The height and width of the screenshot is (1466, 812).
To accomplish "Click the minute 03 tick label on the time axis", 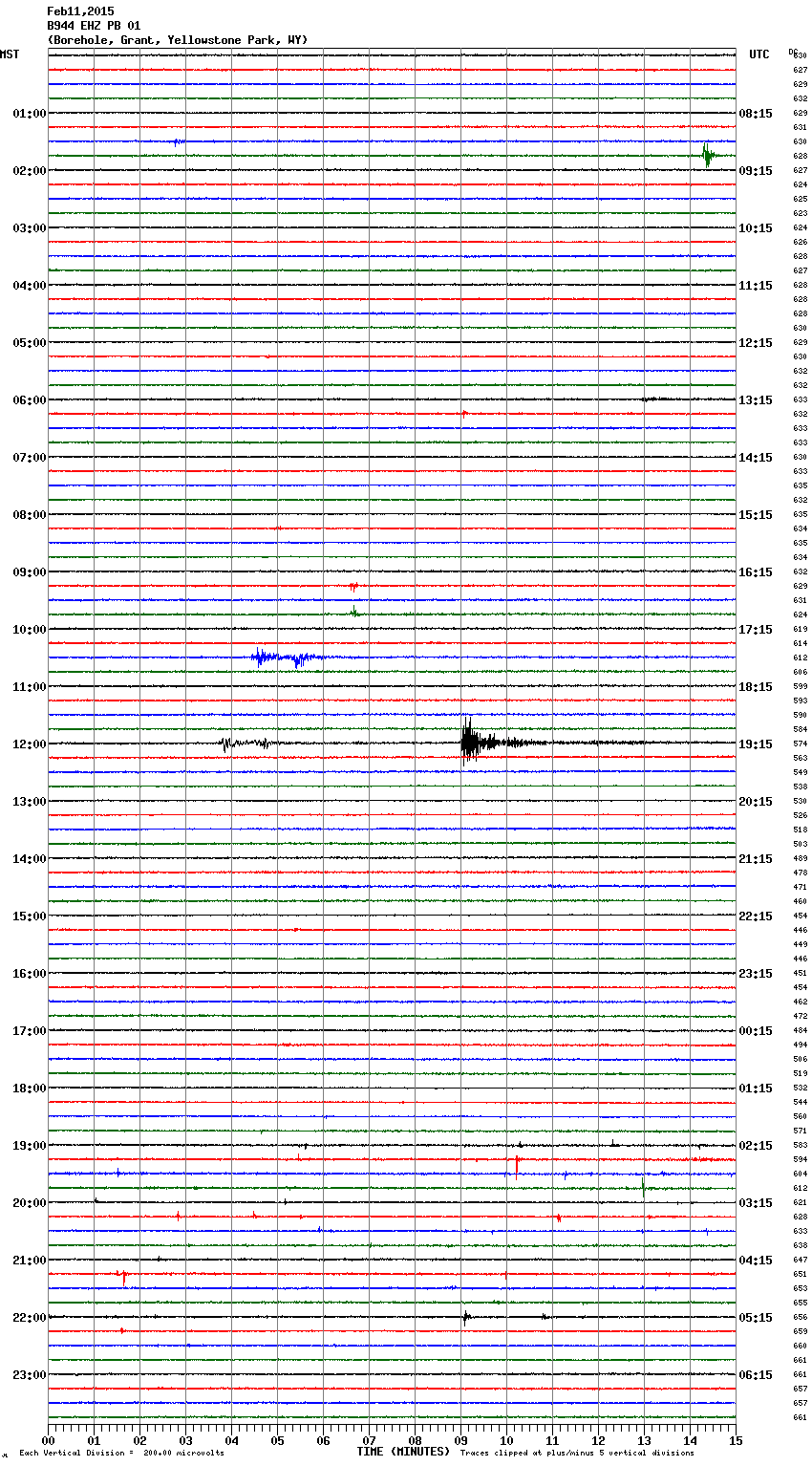I will click(x=185, y=1440).
